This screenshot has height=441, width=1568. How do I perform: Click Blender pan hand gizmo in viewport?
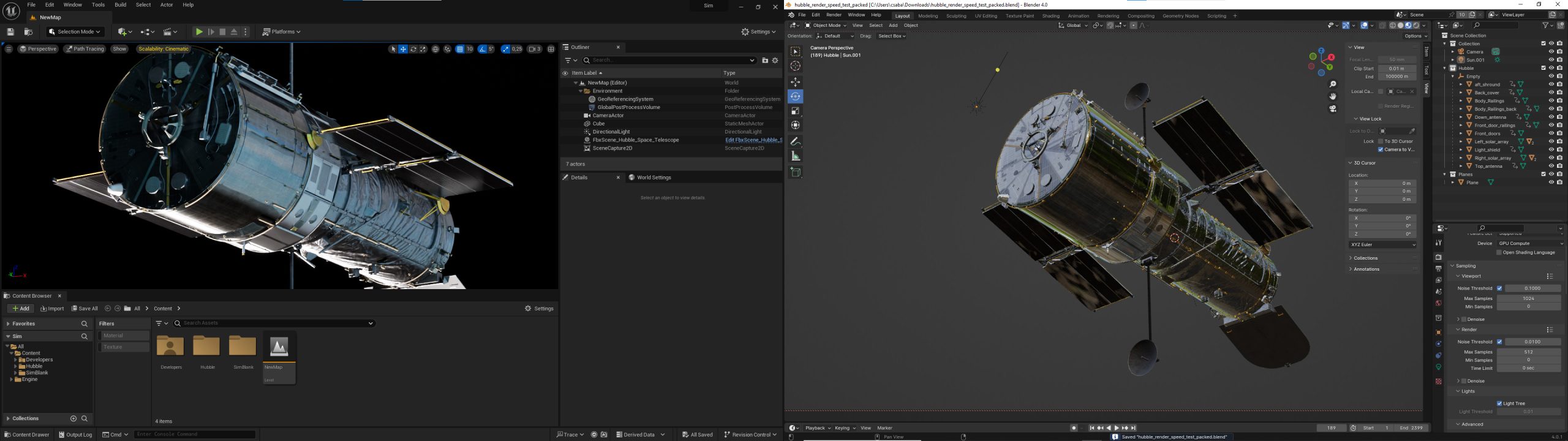(x=1333, y=96)
